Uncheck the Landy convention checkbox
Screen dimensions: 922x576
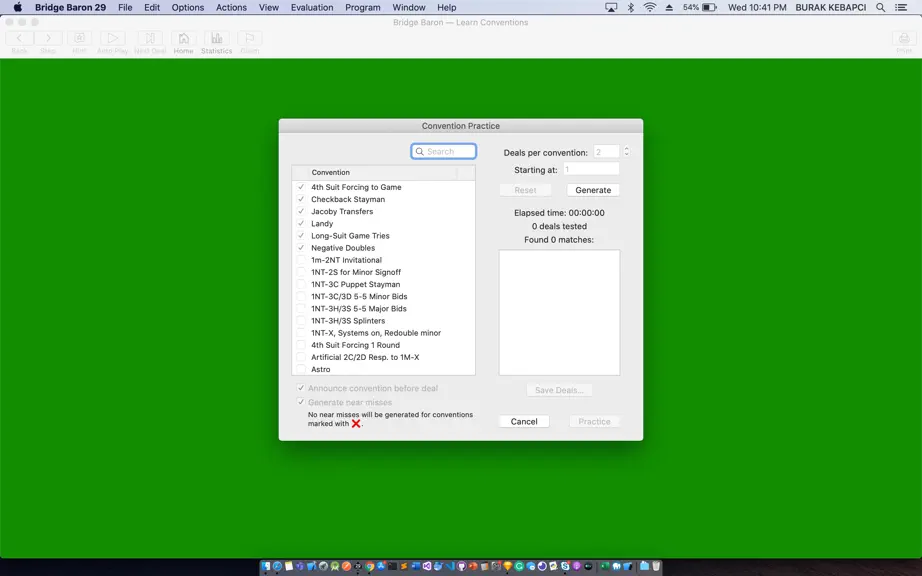pyautogui.click(x=301, y=223)
